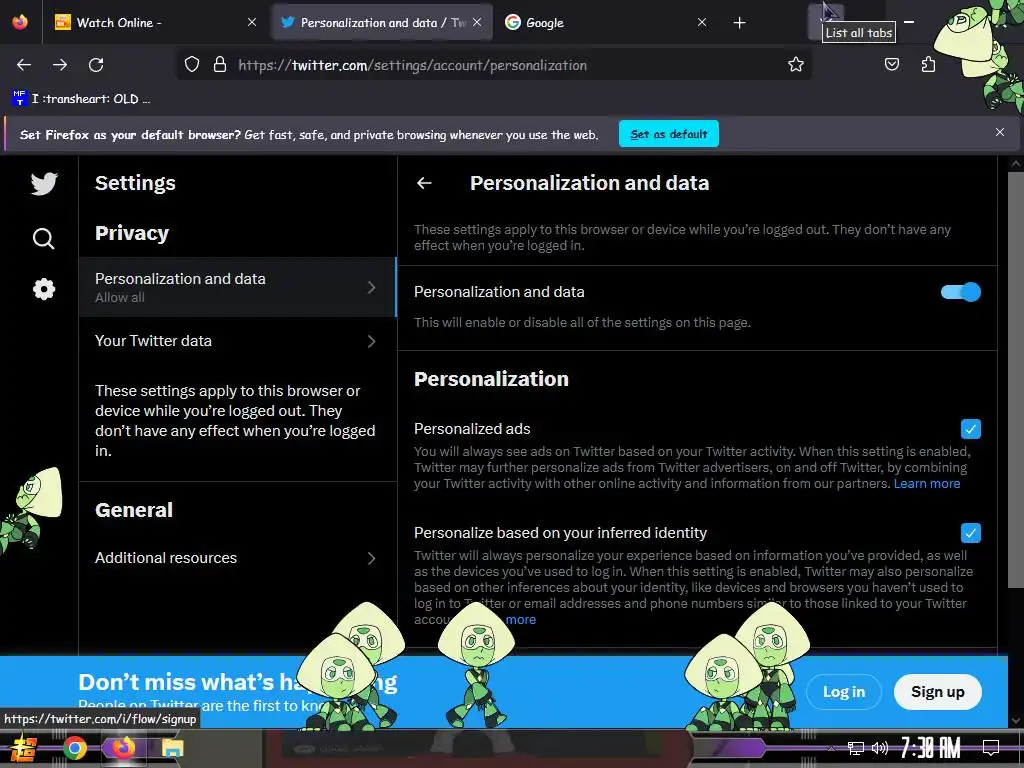Click the Sign up button
1024x768 pixels.
pos(937,692)
